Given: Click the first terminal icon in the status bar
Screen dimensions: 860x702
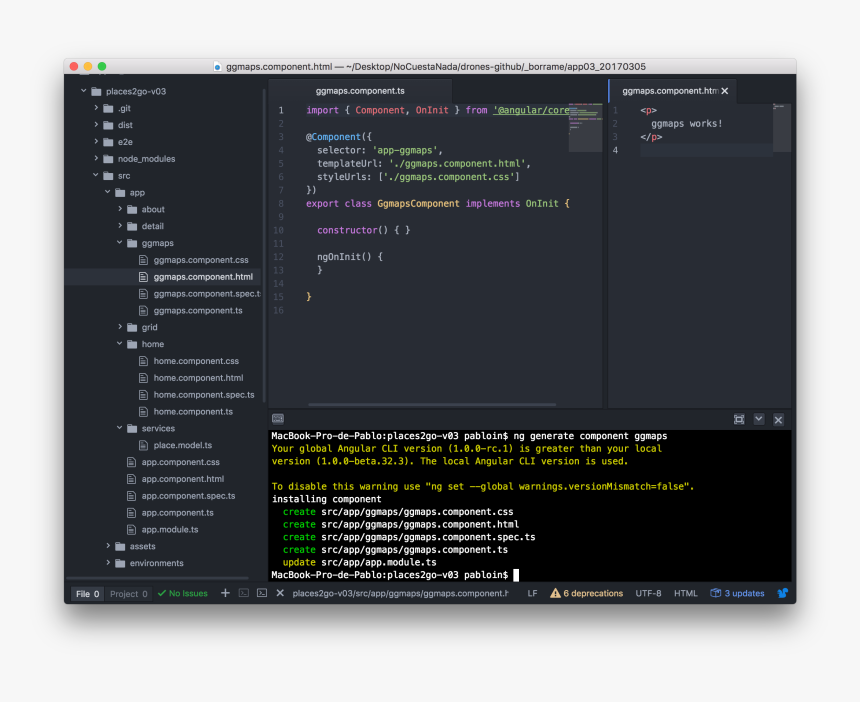Looking at the screenshot, I should [244, 593].
